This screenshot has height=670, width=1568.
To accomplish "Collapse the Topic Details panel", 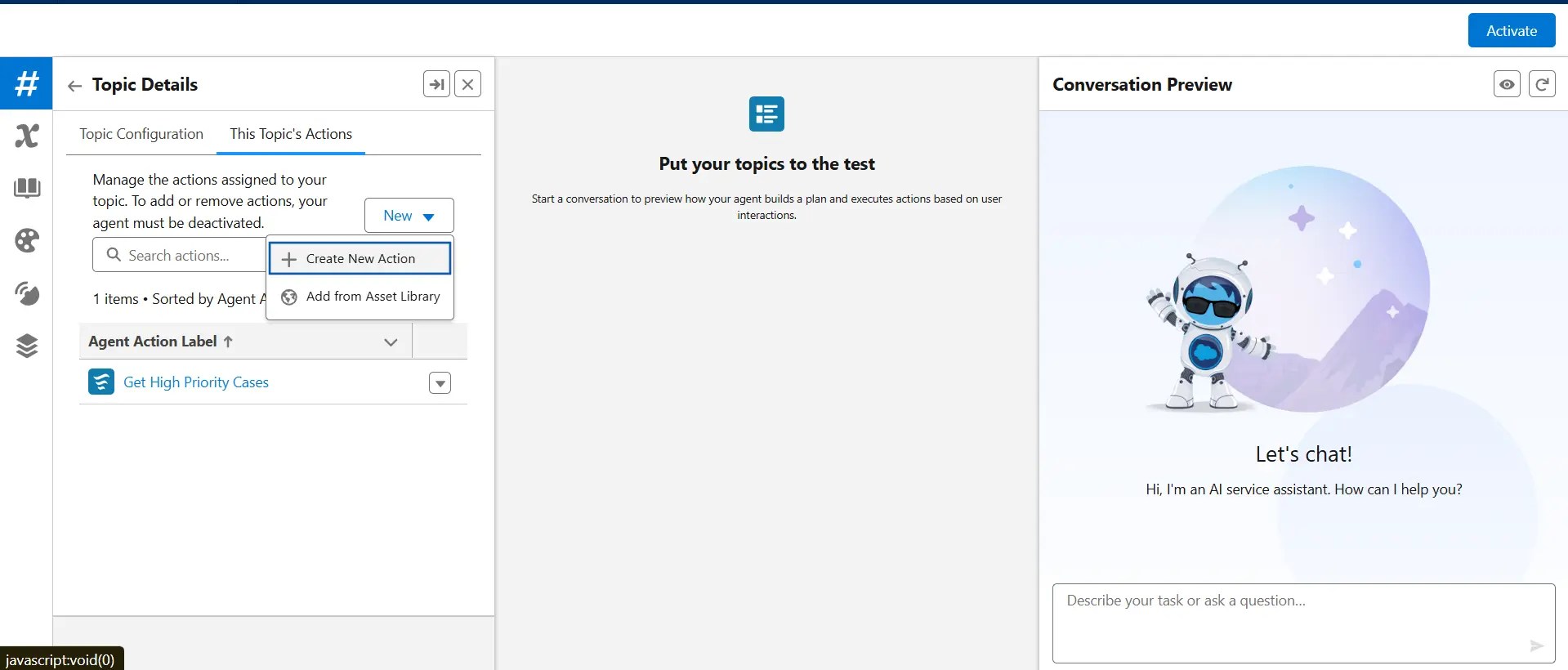I will (436, 84).
